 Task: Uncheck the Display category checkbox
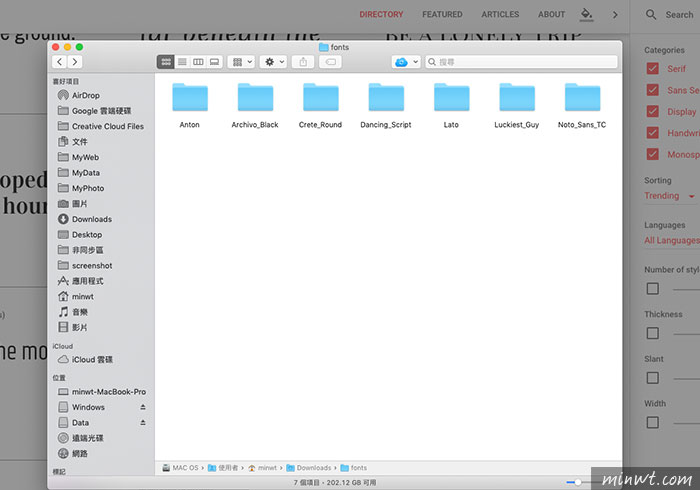coord(653,112)
